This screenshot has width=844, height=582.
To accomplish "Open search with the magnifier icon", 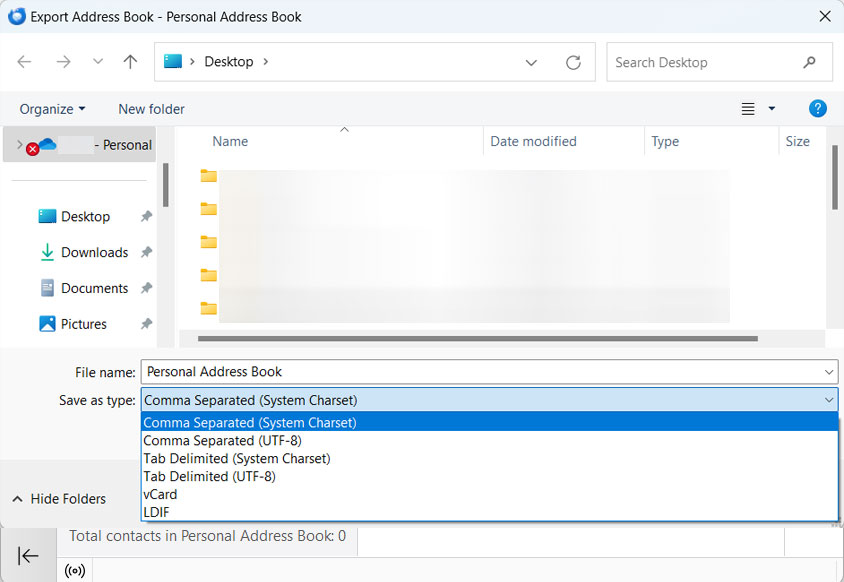I will (x=809, y=62).
